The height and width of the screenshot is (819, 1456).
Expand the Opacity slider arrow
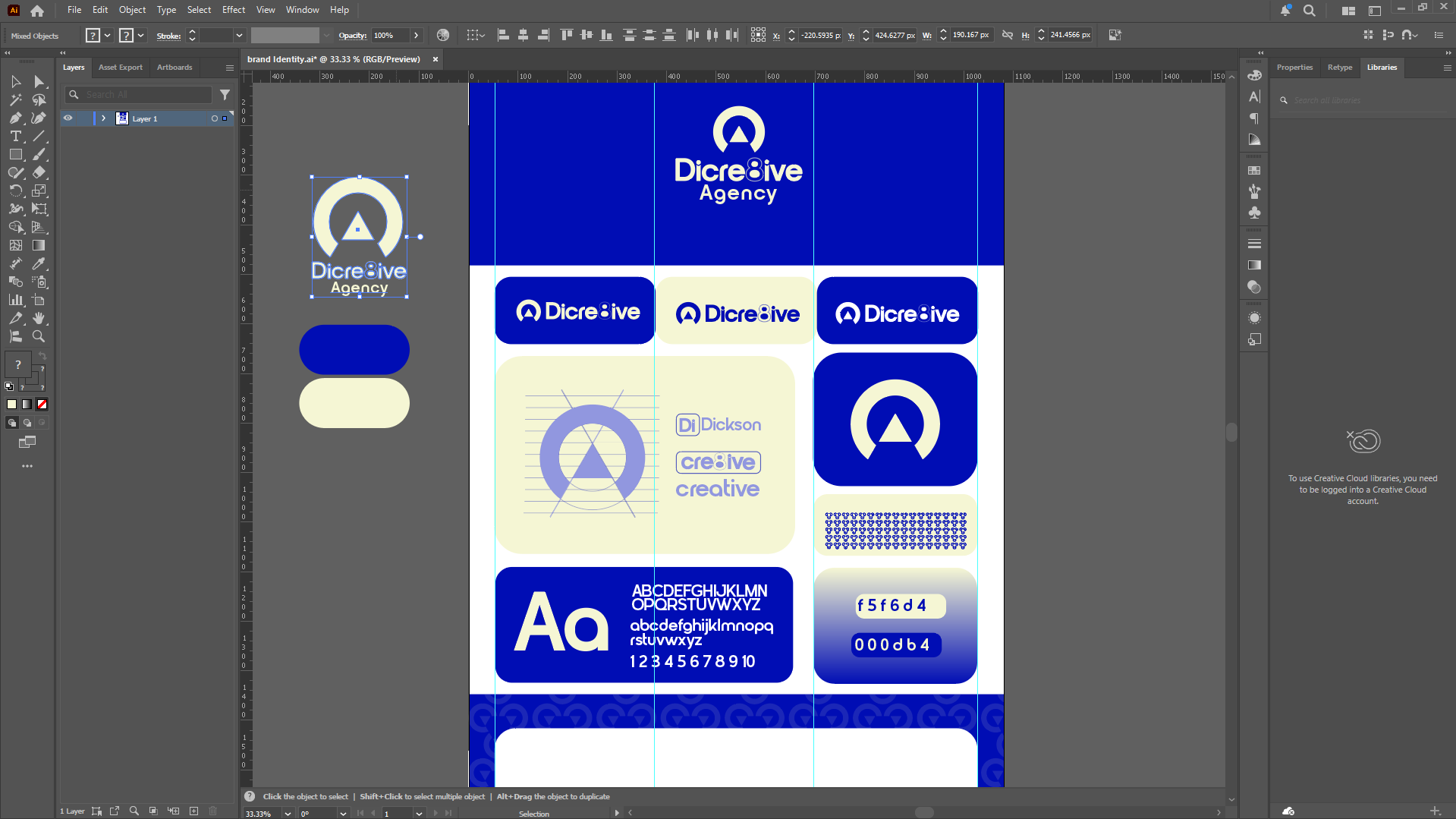416,35
